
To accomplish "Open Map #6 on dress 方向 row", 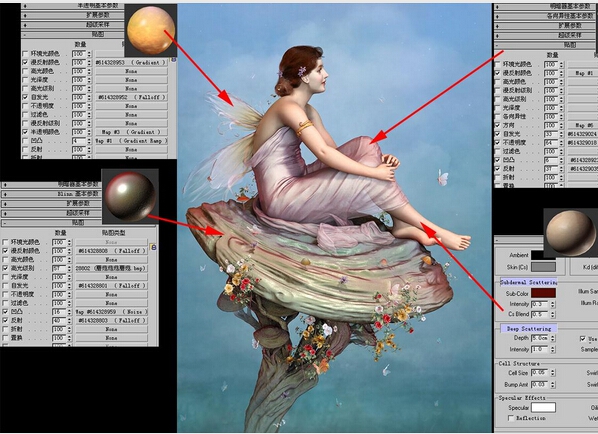I will tap(583, 125).
